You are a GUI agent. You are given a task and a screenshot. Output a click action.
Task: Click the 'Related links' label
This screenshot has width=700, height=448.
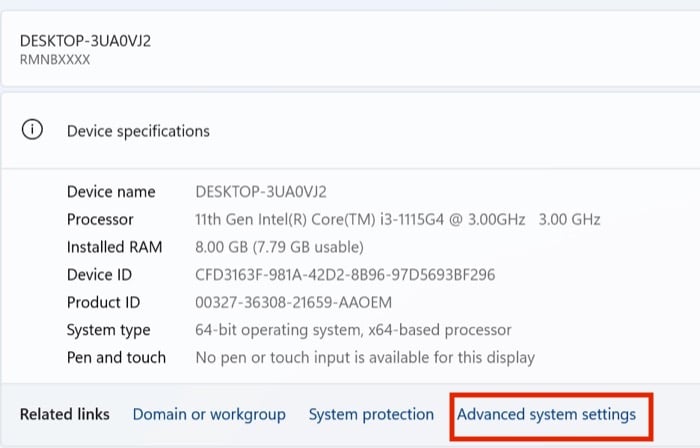coord(65,415)
